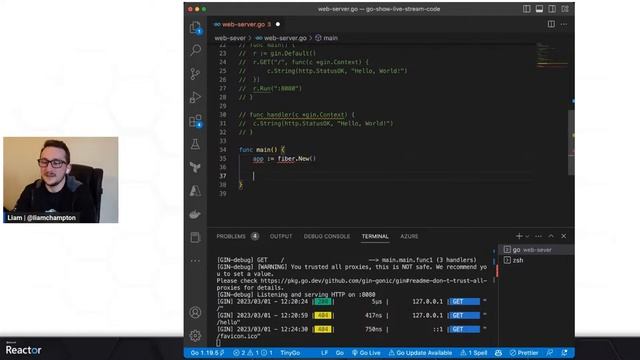Open the terminal launch profile dropdown
640x360 pixels.
(x=527, y=236)
